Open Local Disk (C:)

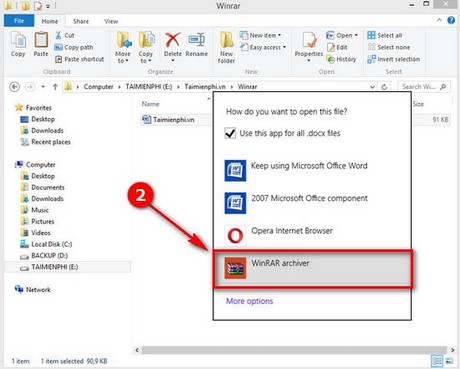click(46, 244)
